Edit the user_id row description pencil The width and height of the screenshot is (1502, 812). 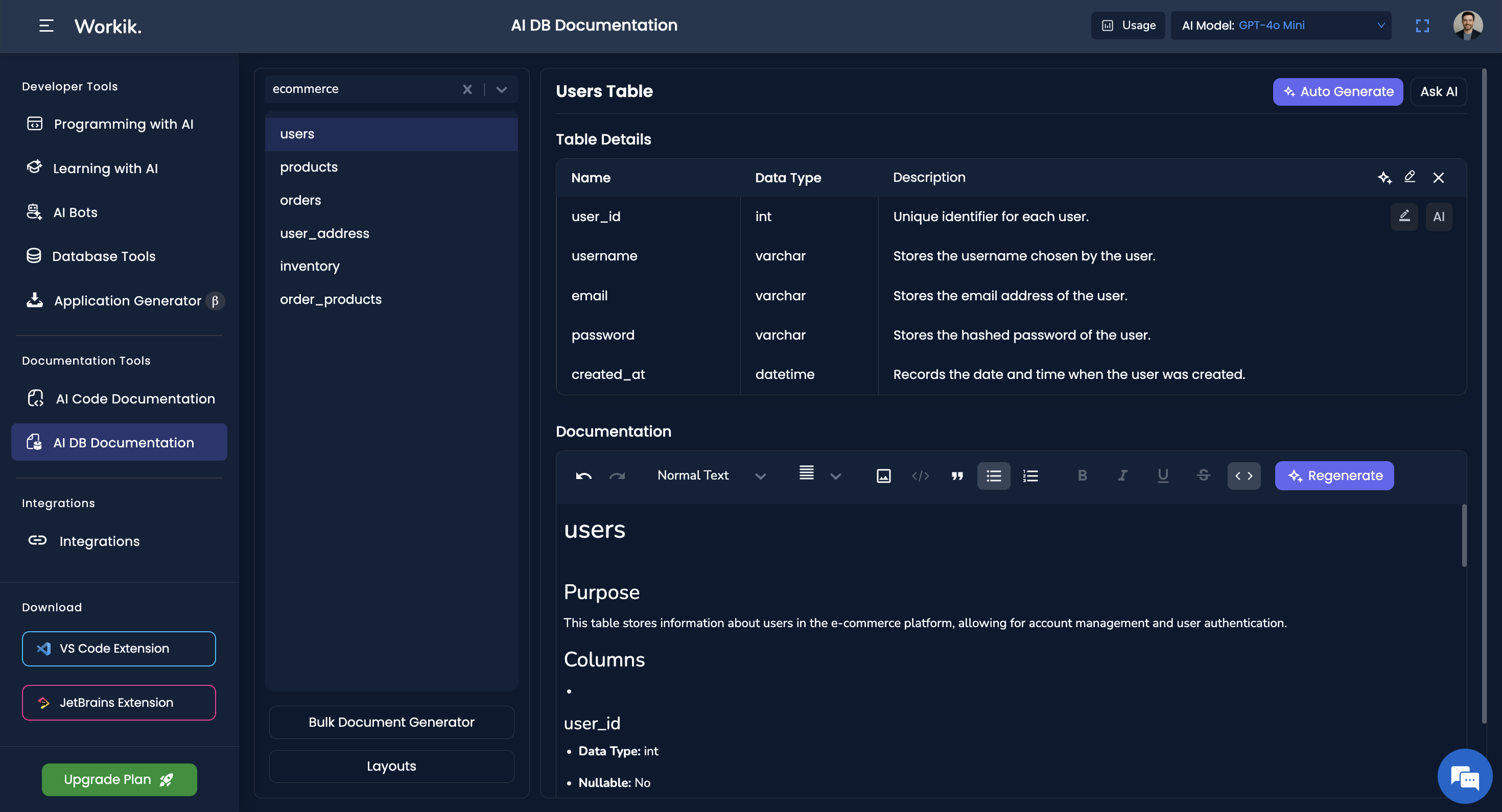click(1404, 216)
